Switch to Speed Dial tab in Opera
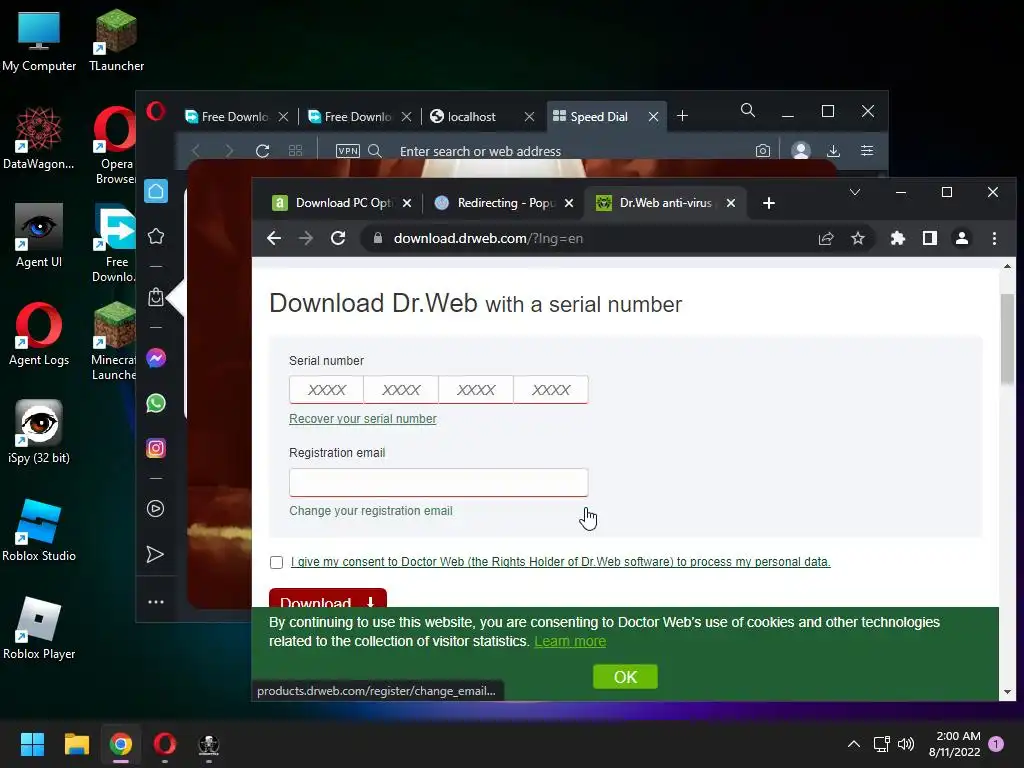 [600, 117]
